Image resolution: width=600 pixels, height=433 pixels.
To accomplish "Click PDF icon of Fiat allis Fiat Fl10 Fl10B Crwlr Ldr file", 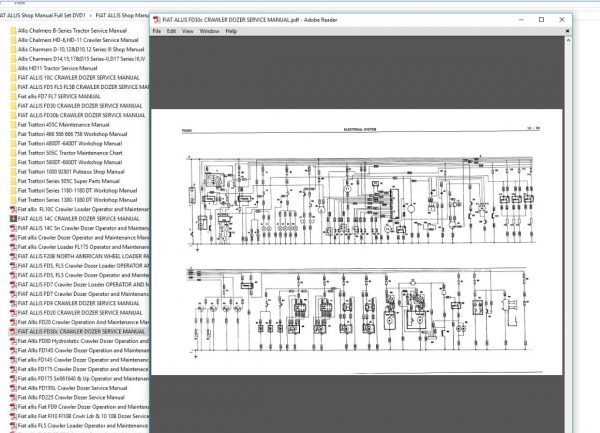I will [13, 416].
